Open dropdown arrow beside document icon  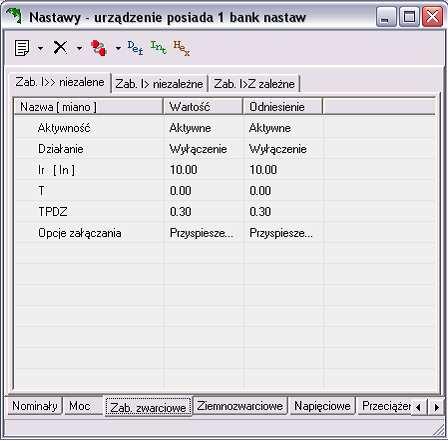tap(40, 48)
